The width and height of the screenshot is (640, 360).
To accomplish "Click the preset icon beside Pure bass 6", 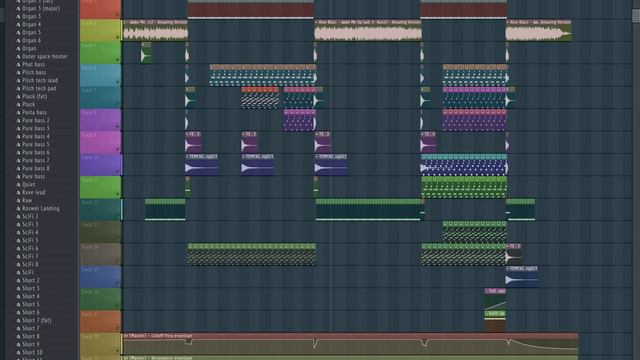I will [x=18, y=153].
